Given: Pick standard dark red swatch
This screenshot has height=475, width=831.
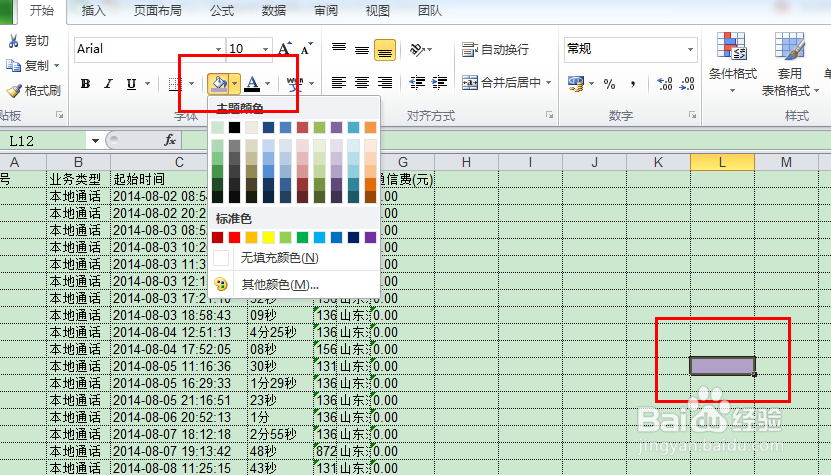Looking at the screenshot, I should (218, 237).
